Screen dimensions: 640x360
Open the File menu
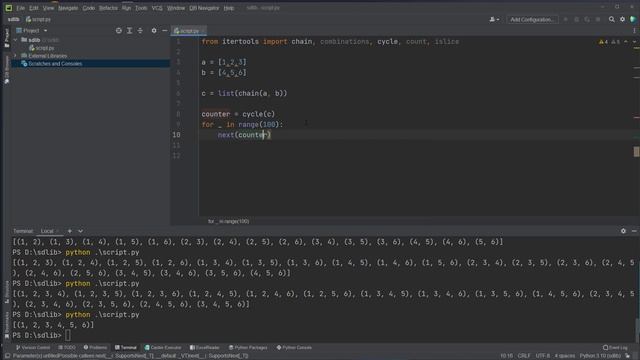click(20, 8)
